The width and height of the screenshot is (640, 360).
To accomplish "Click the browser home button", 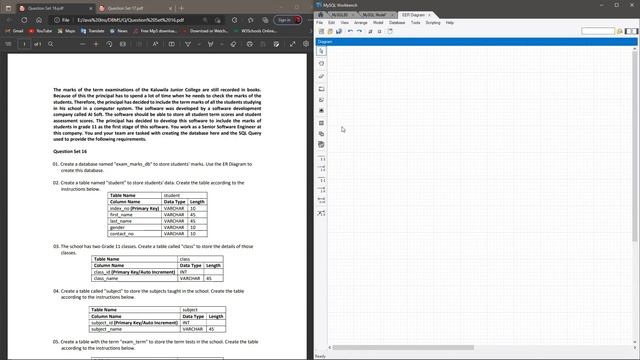I will tap(39, 20).
